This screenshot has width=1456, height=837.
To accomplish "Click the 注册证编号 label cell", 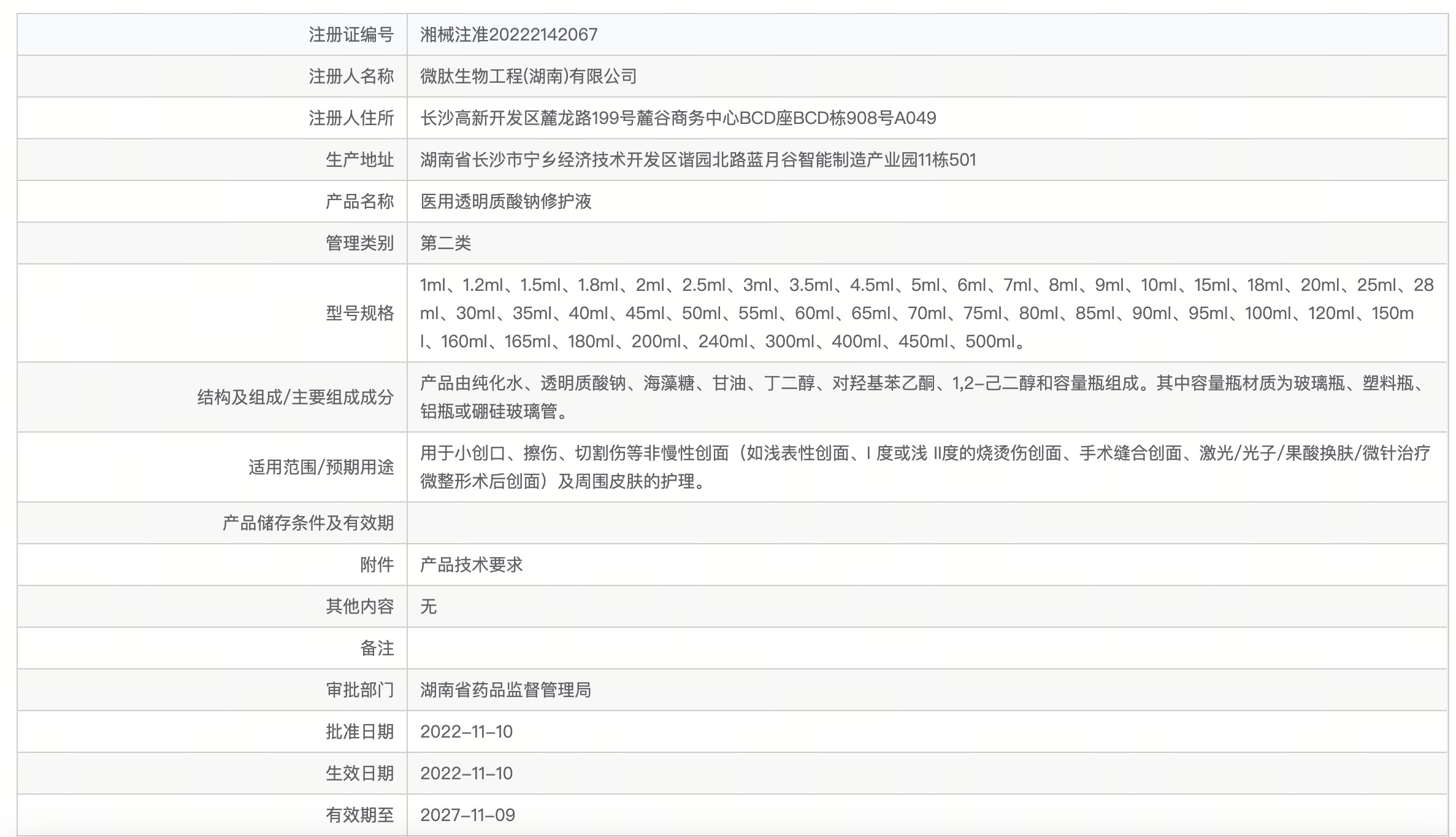I will (x=212, y=34).
